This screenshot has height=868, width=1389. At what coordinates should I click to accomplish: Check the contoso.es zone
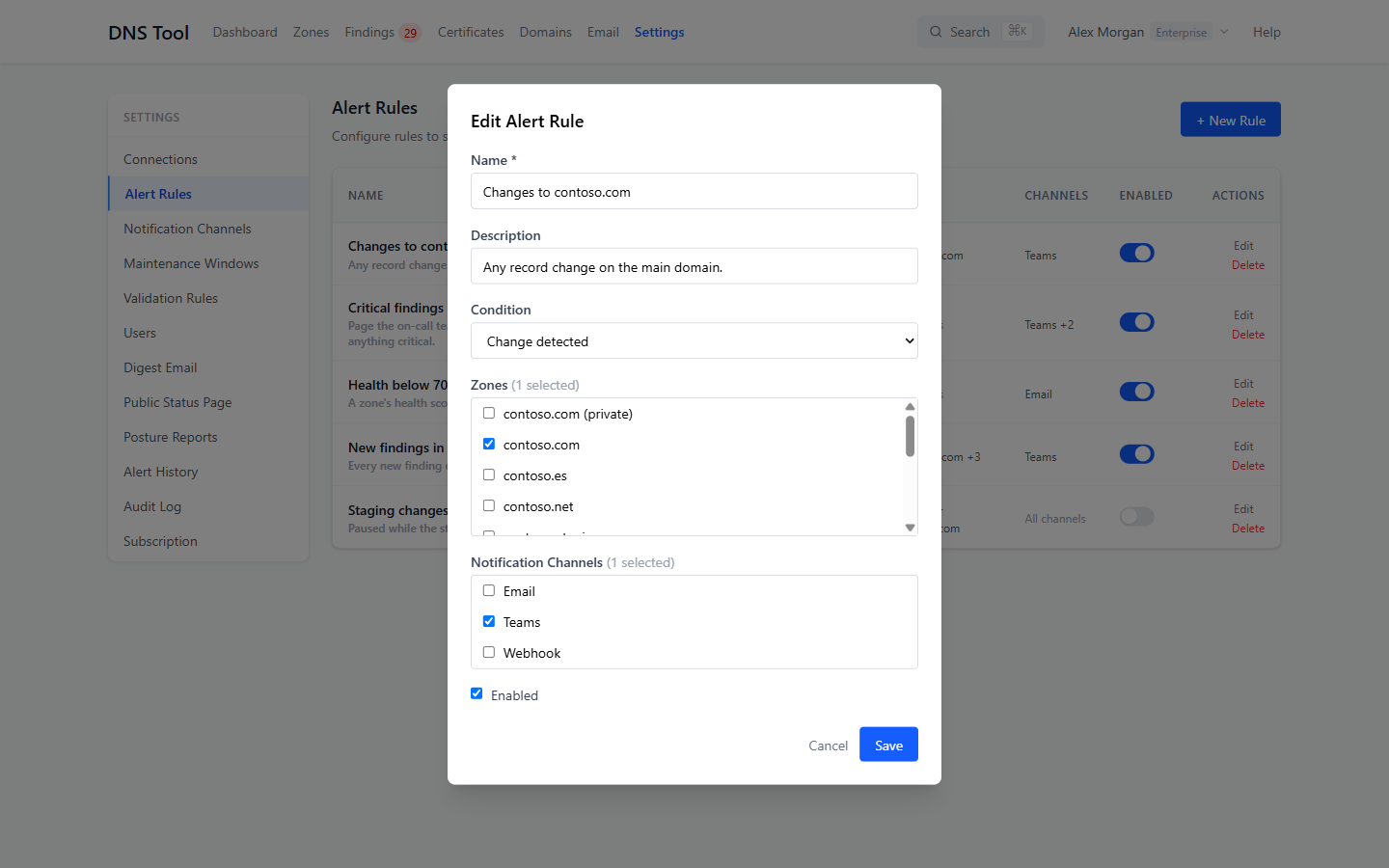point(489,475)
